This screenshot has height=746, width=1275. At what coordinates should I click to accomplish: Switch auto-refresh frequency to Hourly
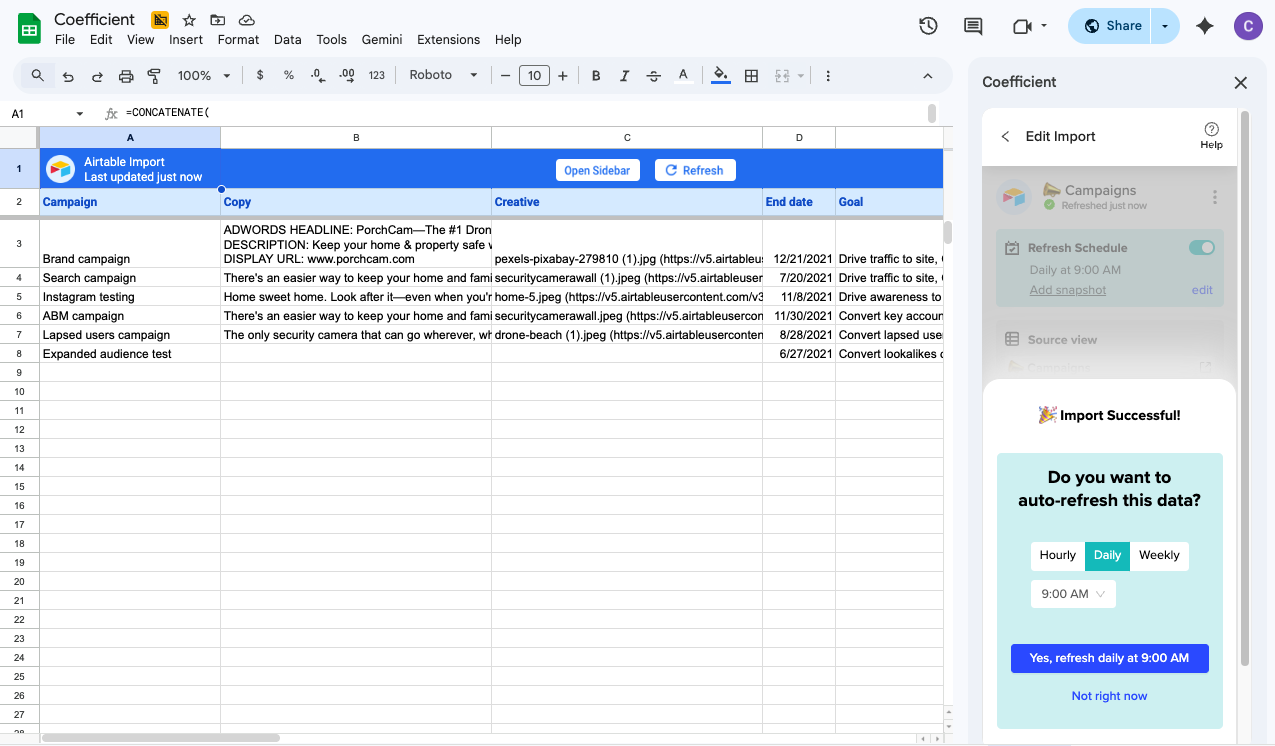[x=1057, y=556]
